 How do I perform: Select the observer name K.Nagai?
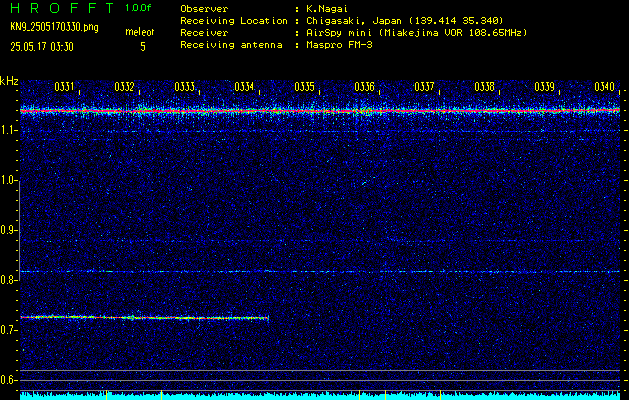[327, 9]
